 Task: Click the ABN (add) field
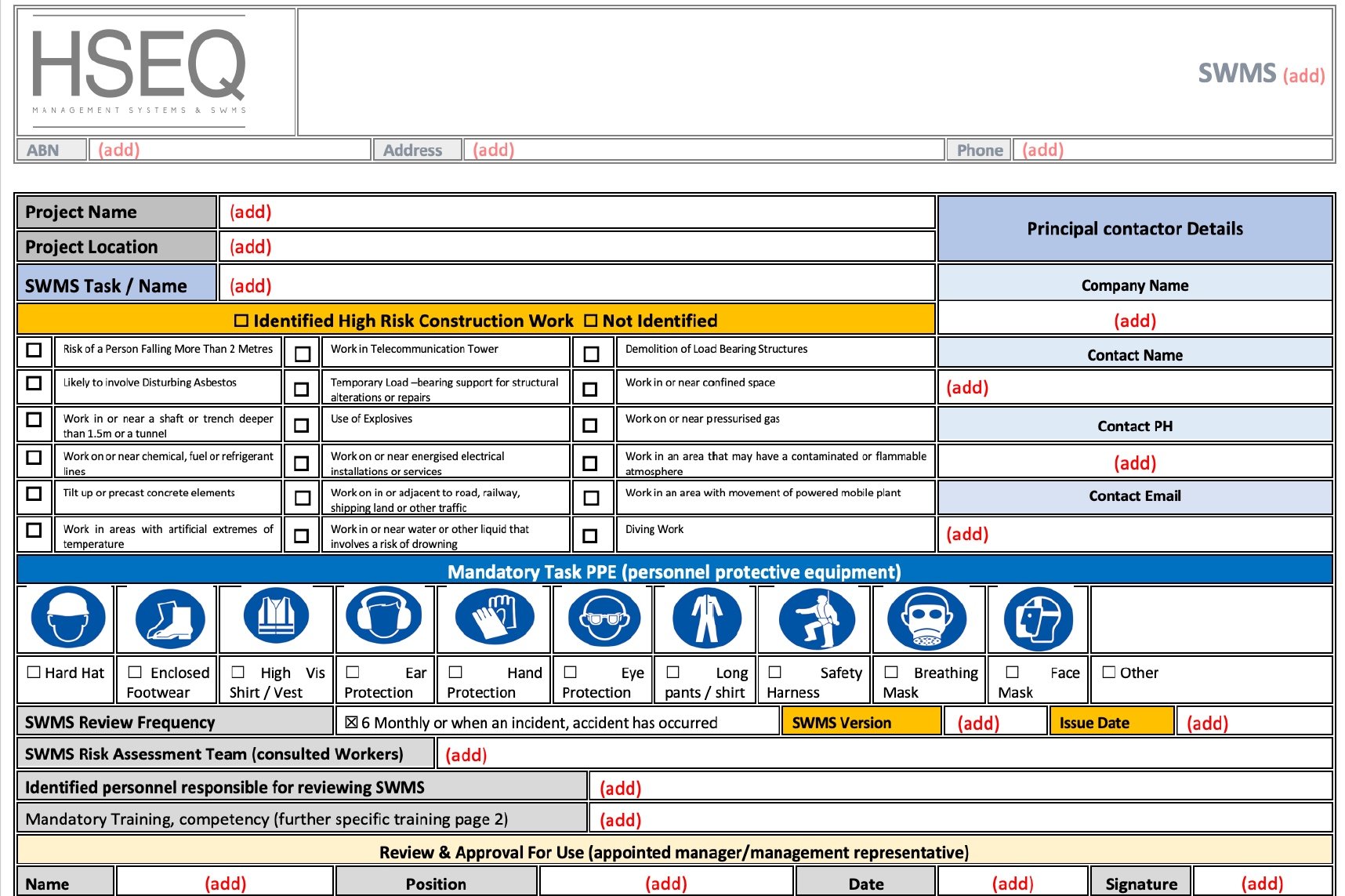click(x=230, y=150)
